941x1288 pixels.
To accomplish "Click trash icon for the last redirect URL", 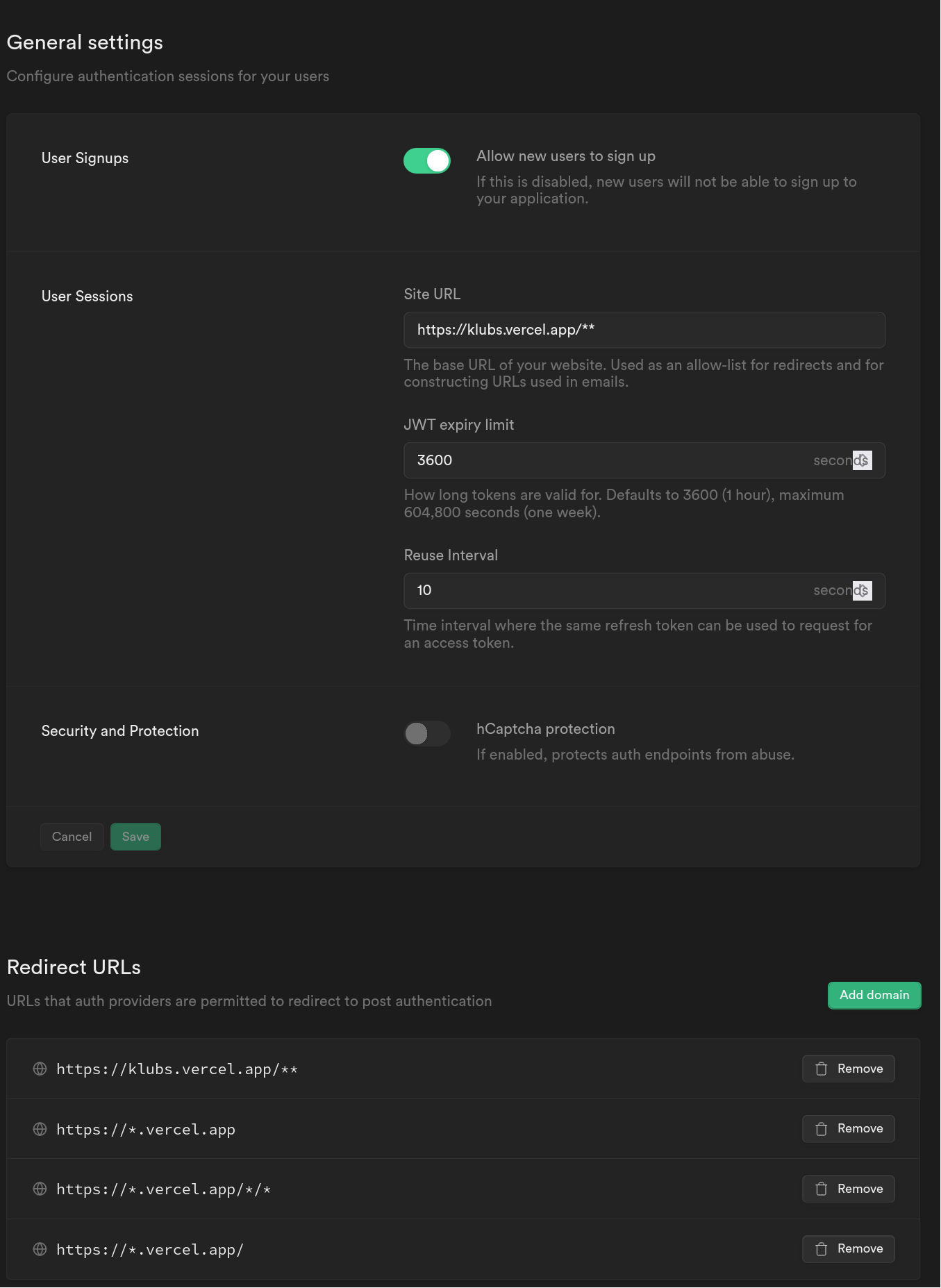I will [x=822, y=1249].
